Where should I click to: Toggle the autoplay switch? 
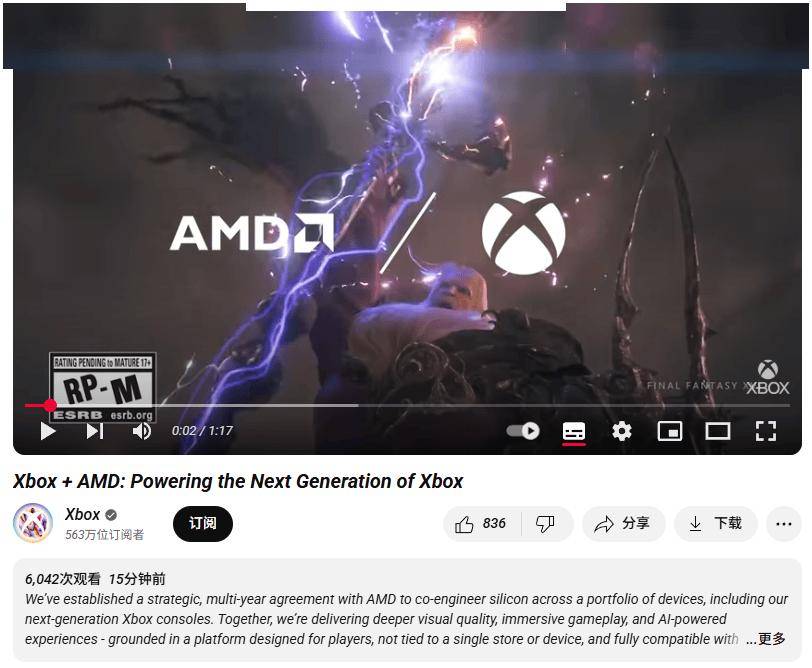point(523,431)
